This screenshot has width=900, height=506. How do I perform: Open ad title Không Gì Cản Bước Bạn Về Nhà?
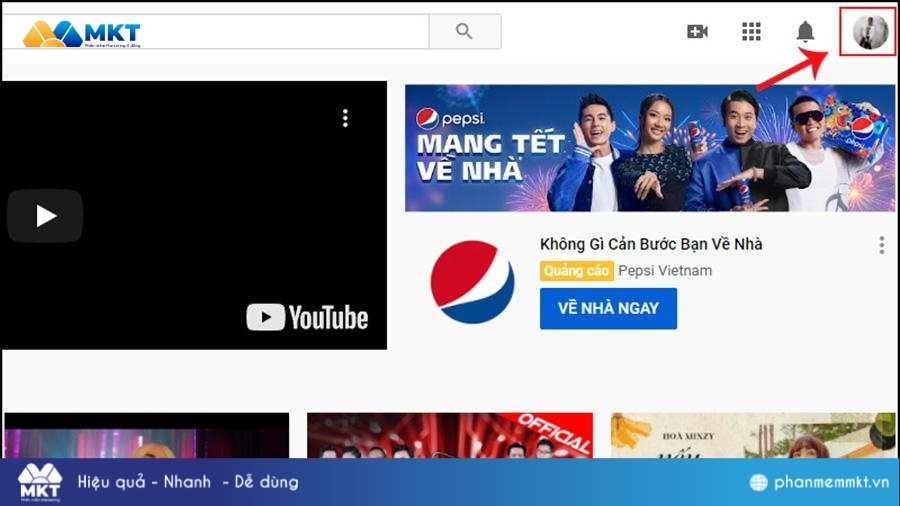click(651, 244)
